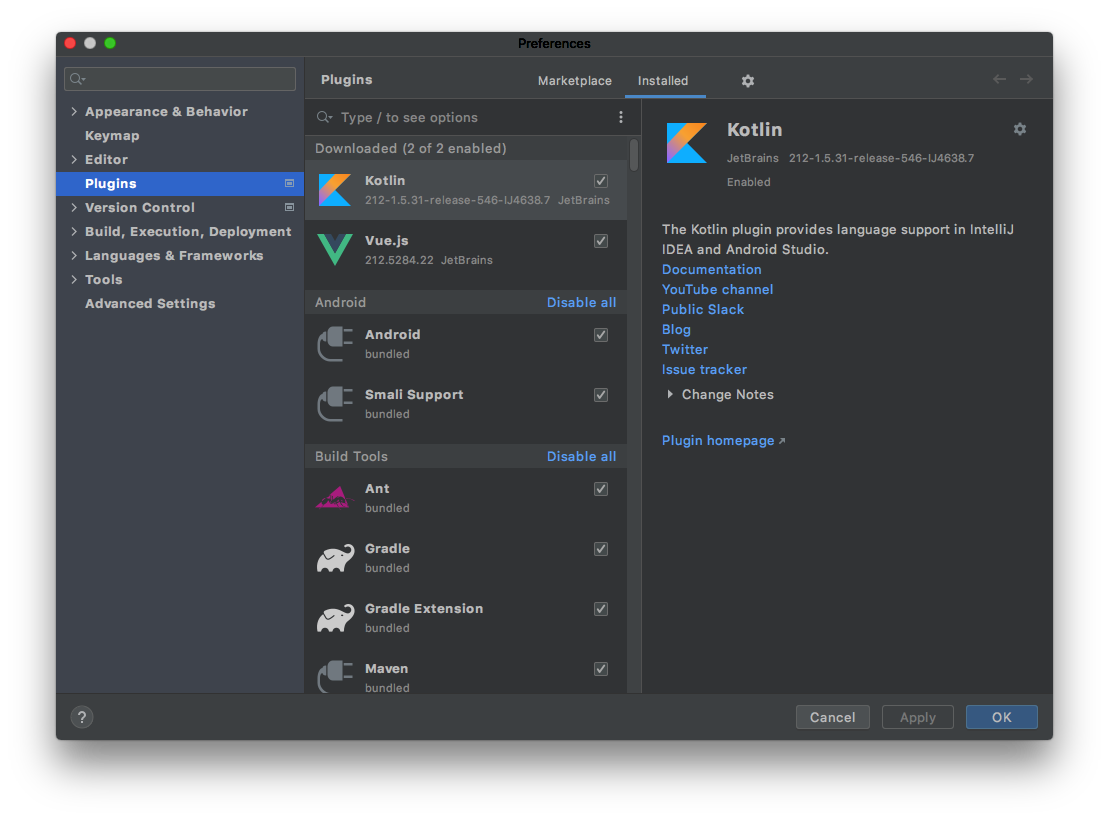Viewport: 1109px width, 820px height.
Task: Click the Vue.js plugin logo icon
Action: (x=335, y=250)
